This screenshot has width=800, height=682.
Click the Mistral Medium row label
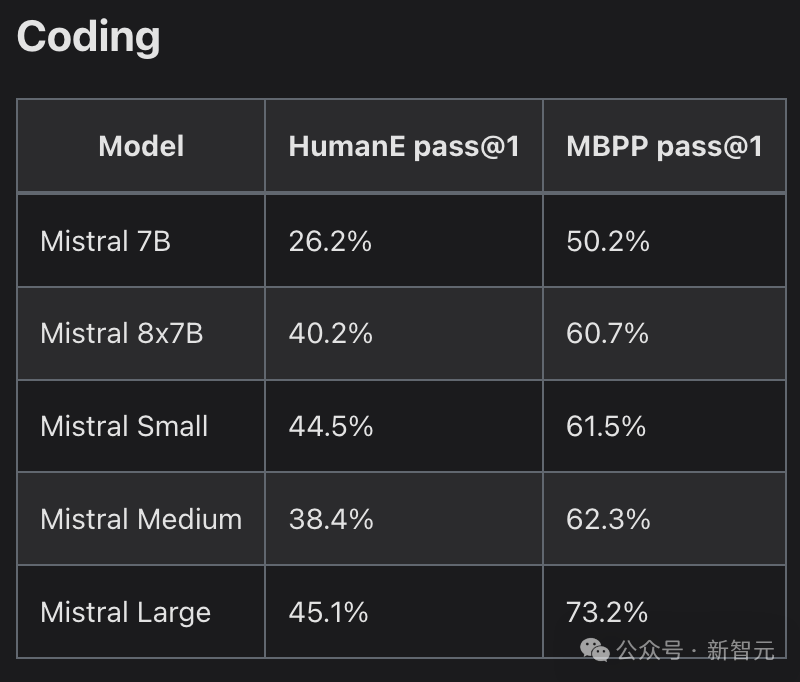tap(141, 519)
